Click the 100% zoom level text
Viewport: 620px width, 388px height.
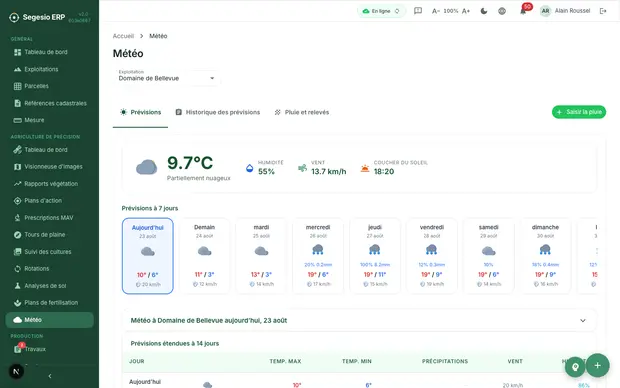tap(450, 11)
